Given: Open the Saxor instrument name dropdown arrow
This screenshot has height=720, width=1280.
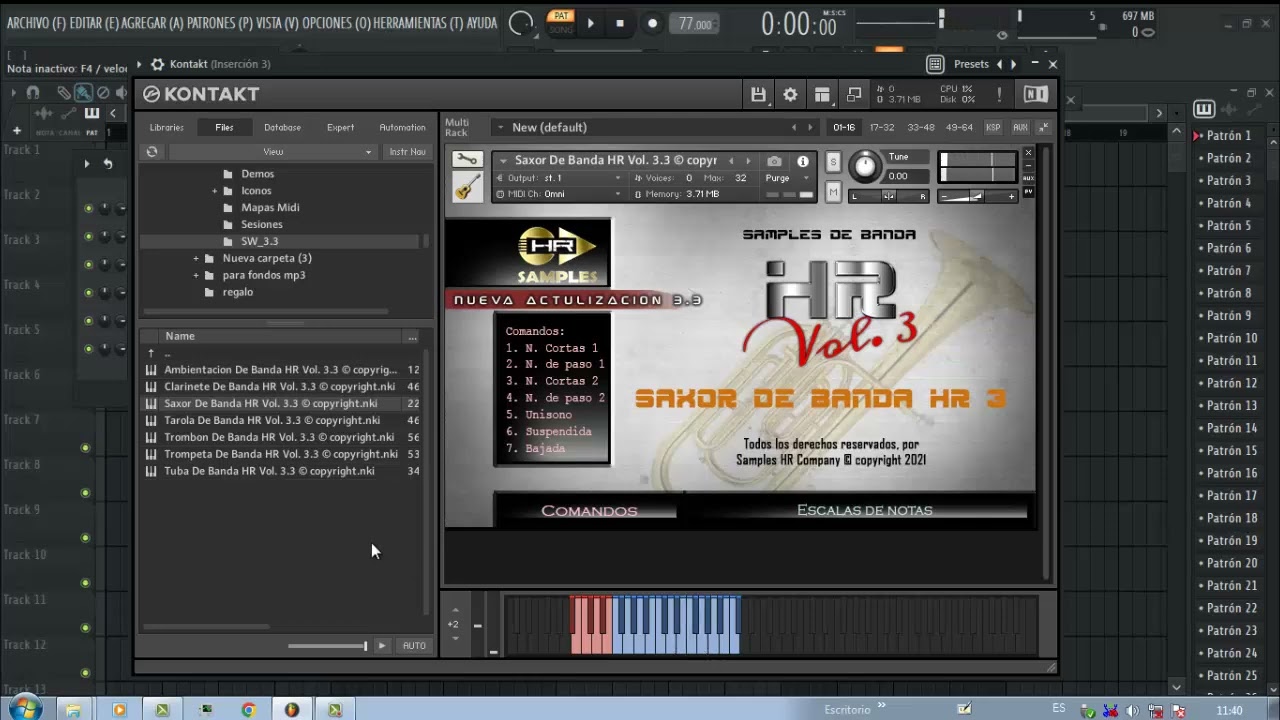Looking at the screenshot, I should tap(502, 161).
